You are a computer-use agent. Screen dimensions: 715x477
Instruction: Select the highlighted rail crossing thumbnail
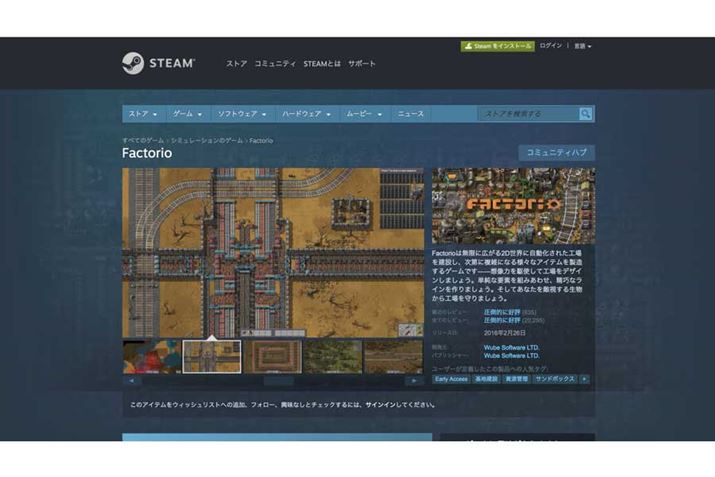tap(212, 357)
